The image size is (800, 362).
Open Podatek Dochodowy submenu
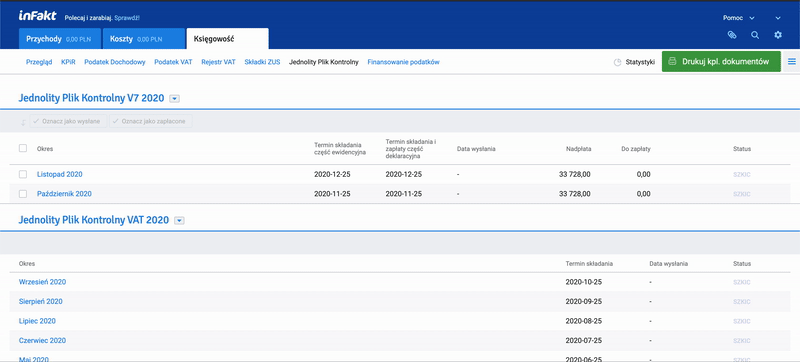pos(115,62)
